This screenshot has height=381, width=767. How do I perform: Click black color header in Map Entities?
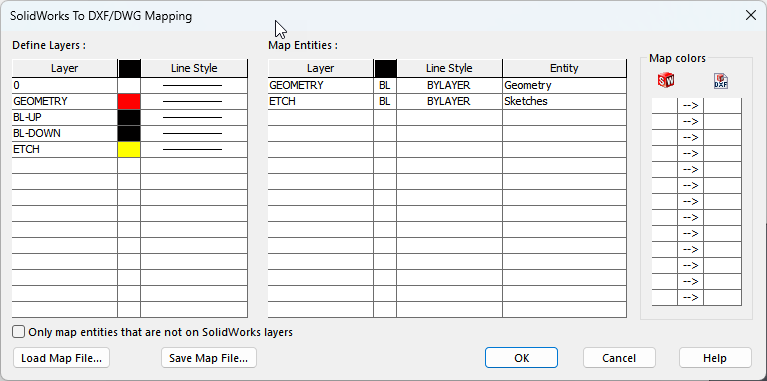point(385,68)
